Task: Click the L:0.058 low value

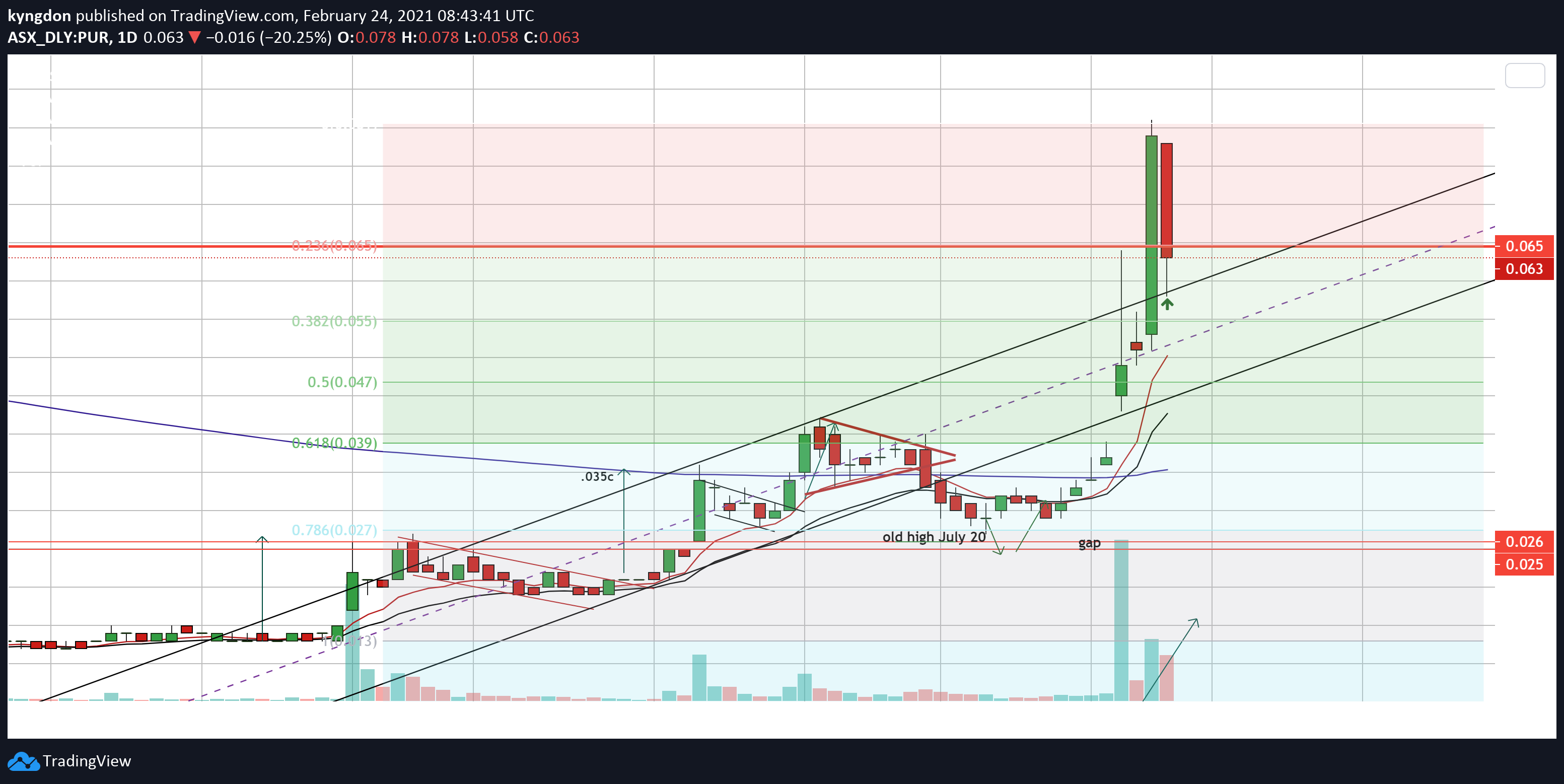Action: 491,38
